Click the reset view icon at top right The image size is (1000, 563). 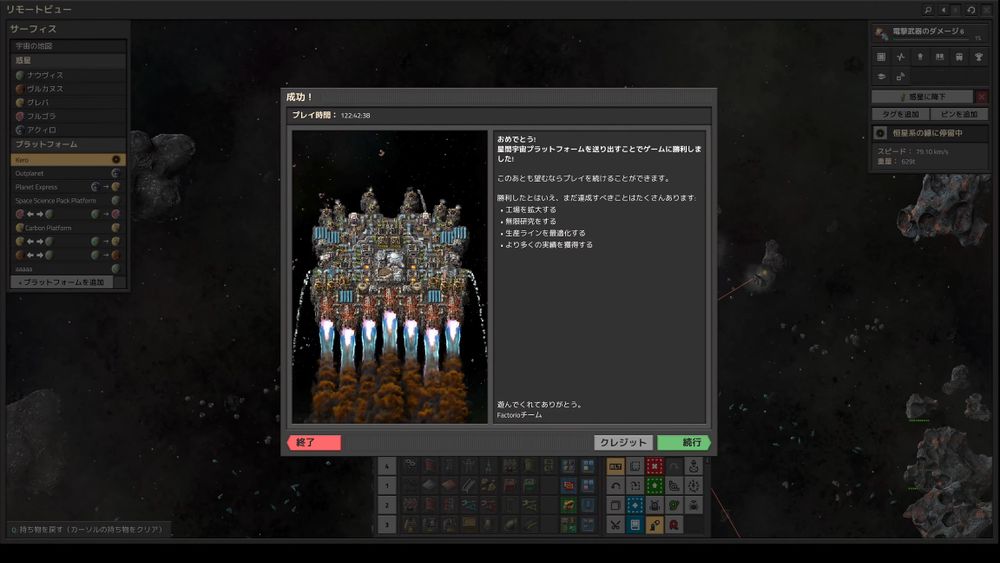[x=971, y=10]
